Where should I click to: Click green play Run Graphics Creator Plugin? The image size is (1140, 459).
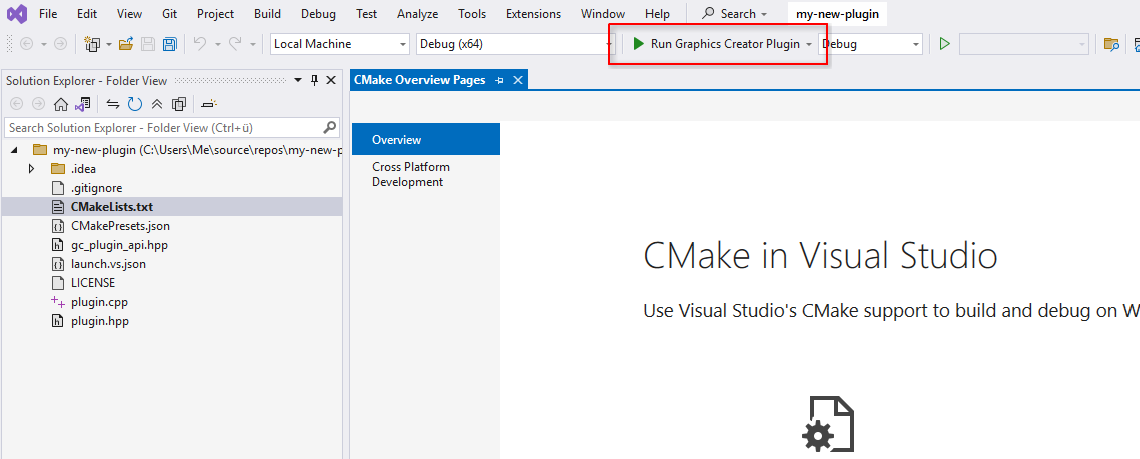716,44
